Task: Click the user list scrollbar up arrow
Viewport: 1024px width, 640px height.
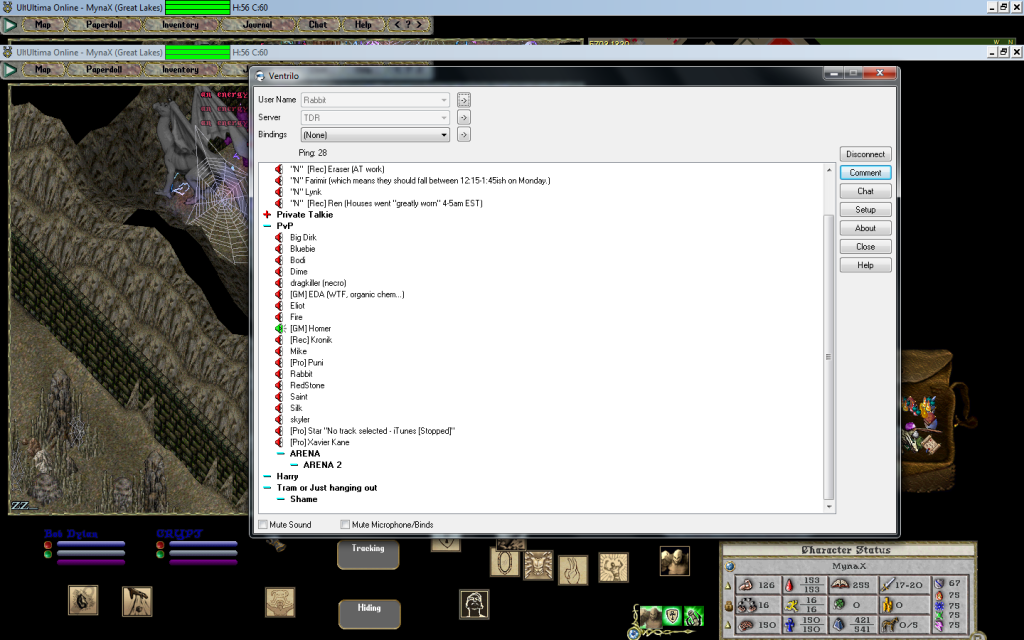Action: 829,170
